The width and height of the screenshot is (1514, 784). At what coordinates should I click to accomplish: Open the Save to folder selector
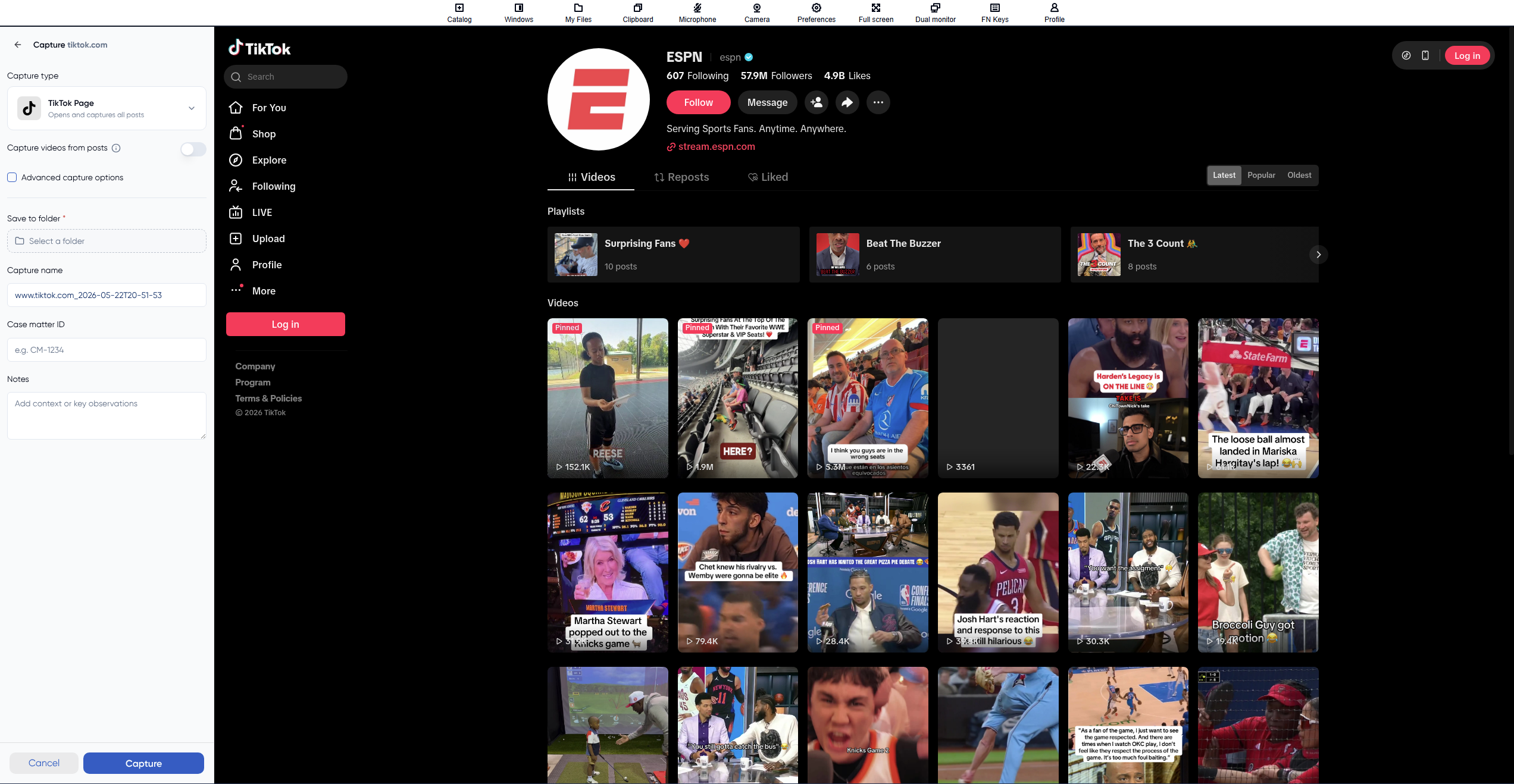(x=107, y=241)
